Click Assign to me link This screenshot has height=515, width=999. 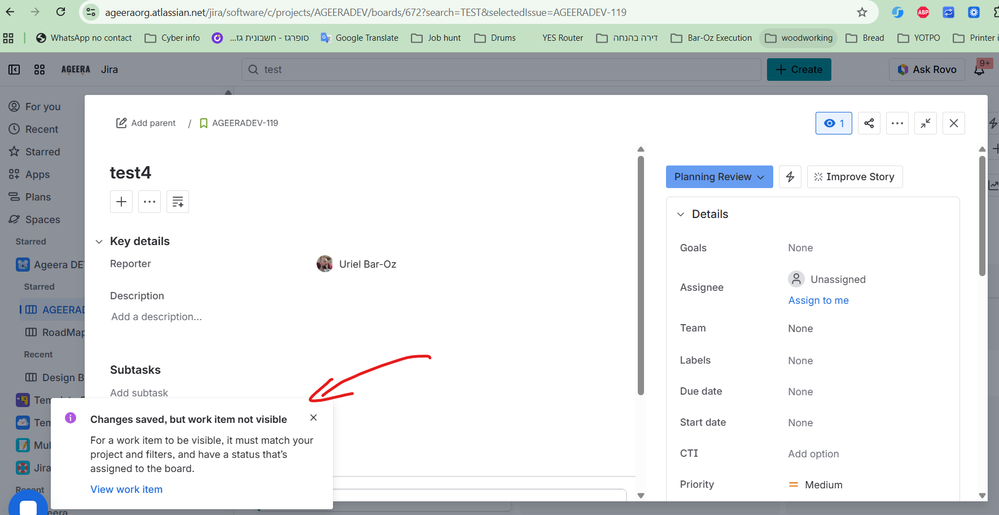[818, 300]
